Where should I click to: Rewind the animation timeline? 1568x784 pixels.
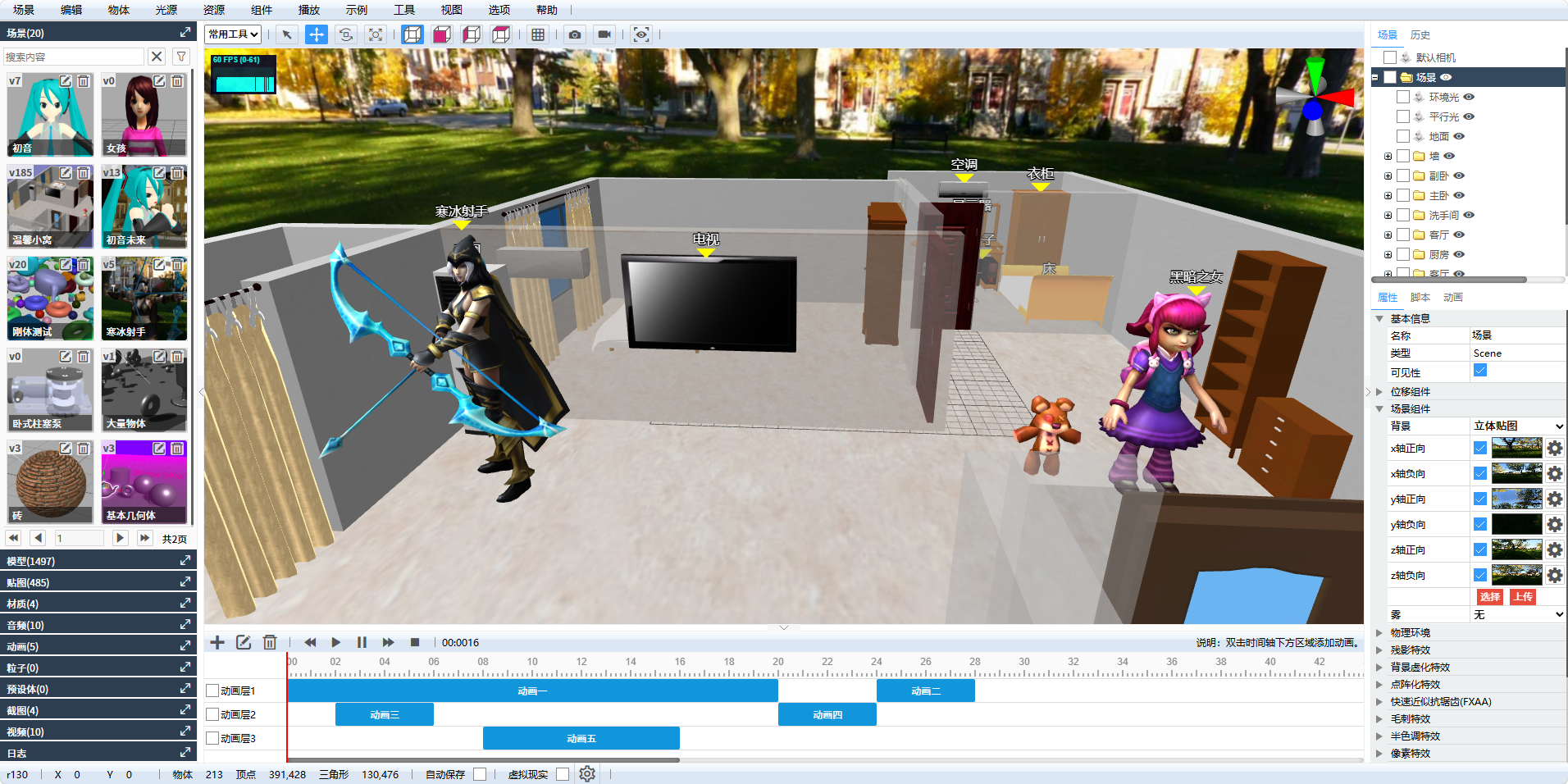310,642
